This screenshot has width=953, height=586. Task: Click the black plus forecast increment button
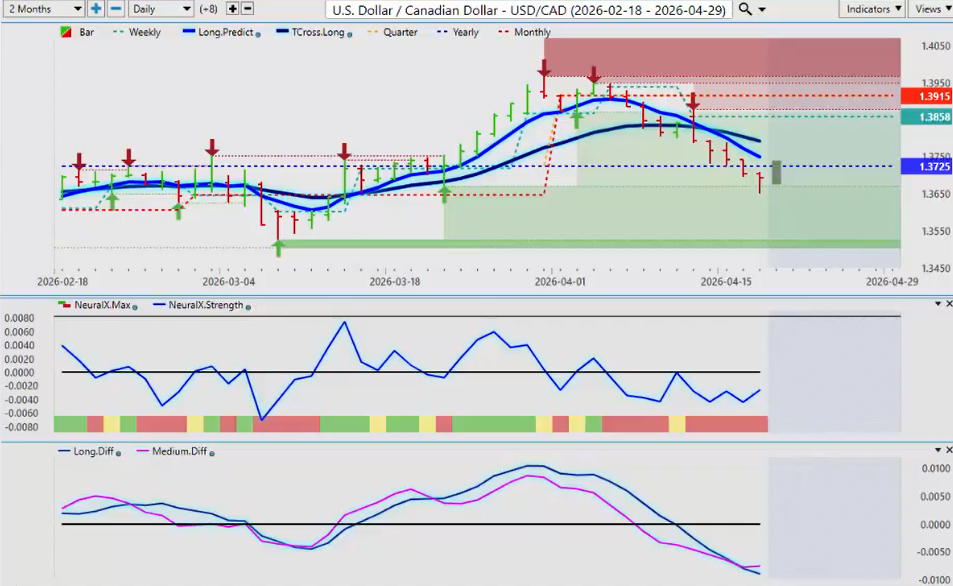[232, 9]
